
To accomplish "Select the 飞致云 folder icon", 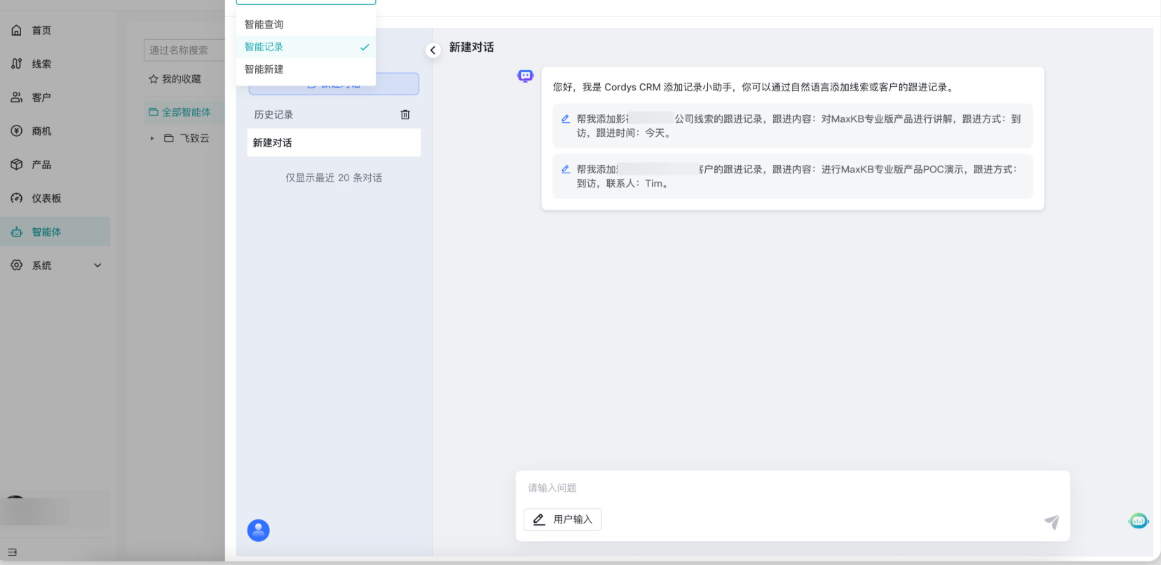I will (x=169, y=138).
